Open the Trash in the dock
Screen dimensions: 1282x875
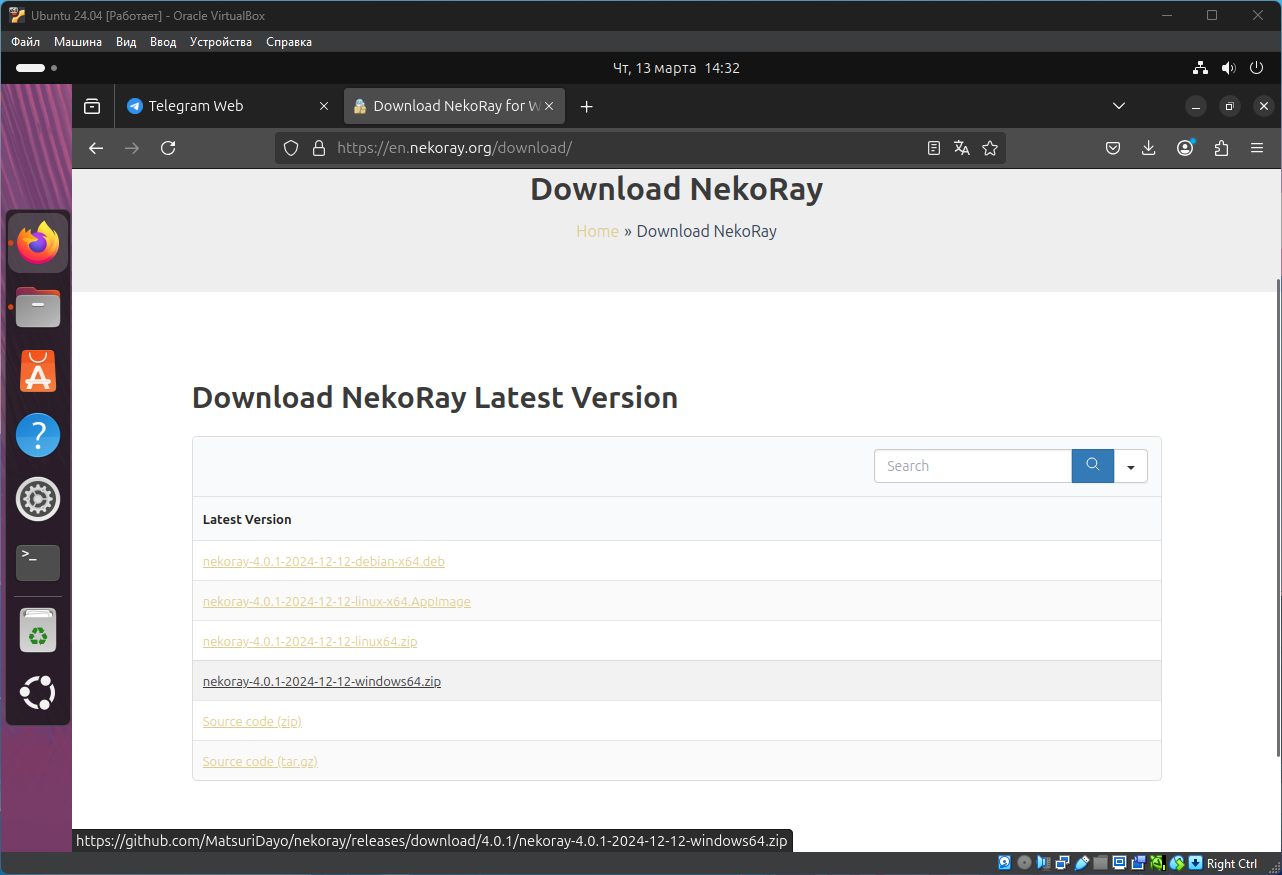38,630
